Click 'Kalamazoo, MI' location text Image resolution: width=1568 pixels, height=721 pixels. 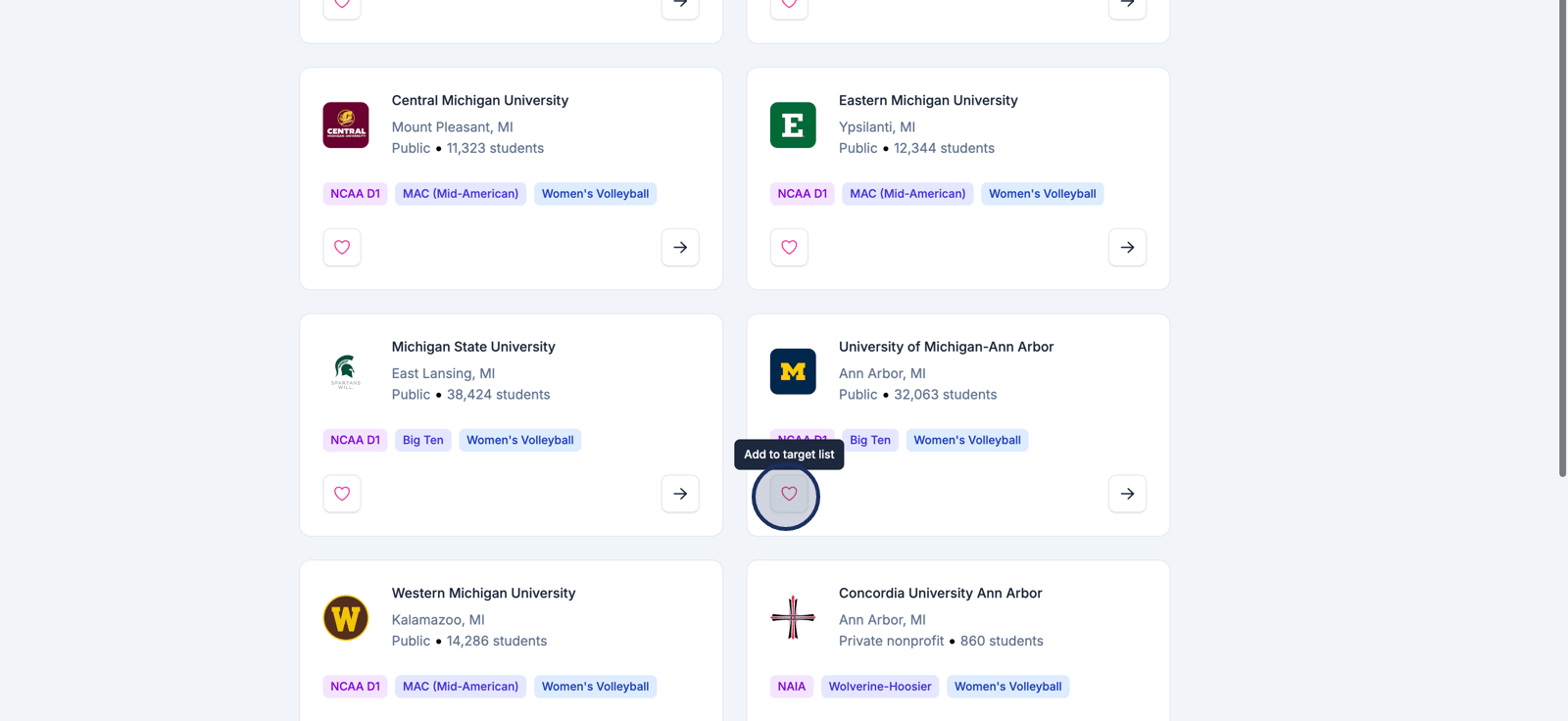tap(438, 620)
